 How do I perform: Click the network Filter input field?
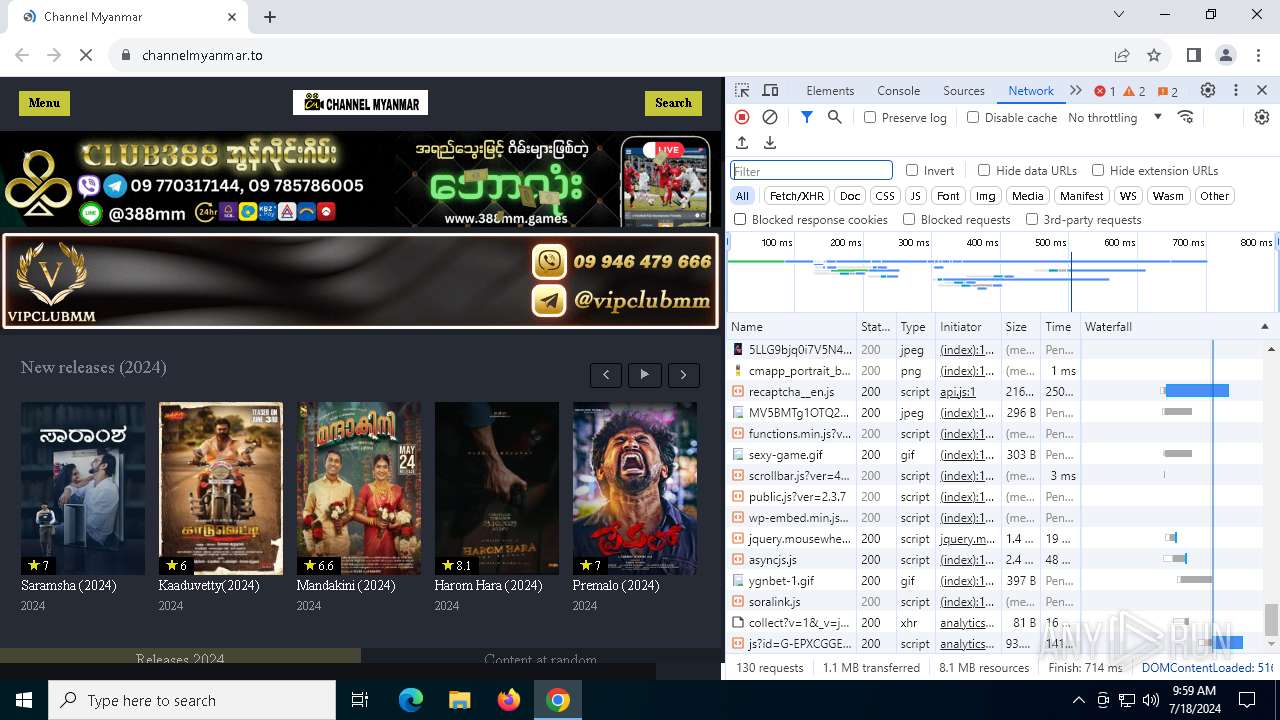coord(811,171)
